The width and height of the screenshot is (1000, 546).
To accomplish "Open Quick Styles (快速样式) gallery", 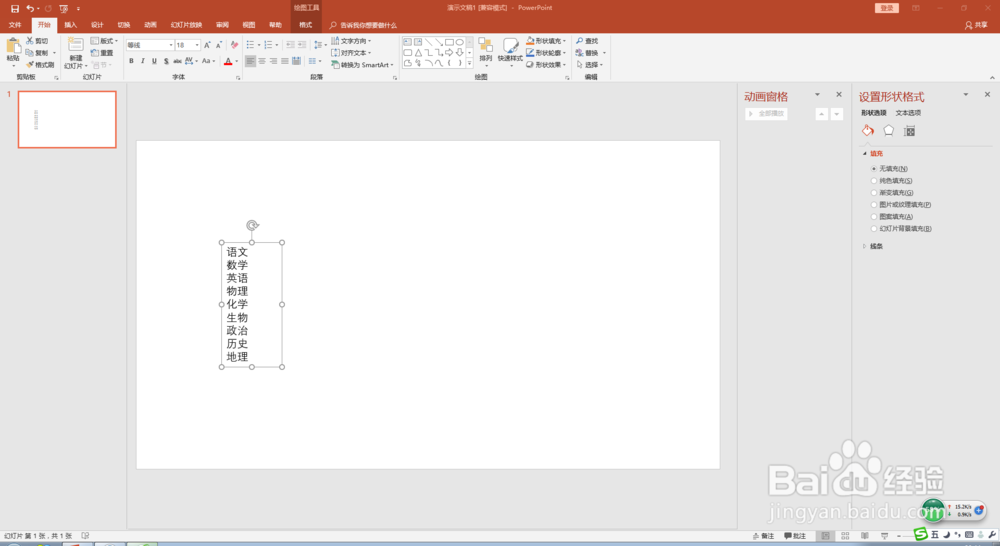I will click(510, 51).
